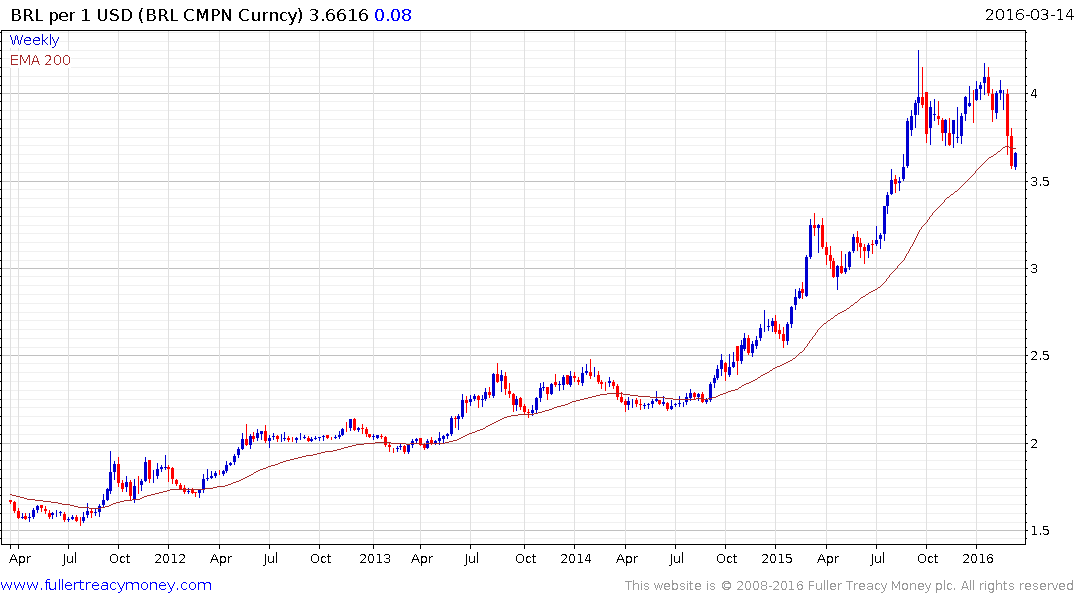Select the EMA 200 legend label
Viewport: 1075px width, 600px height.
pos(40,60)
